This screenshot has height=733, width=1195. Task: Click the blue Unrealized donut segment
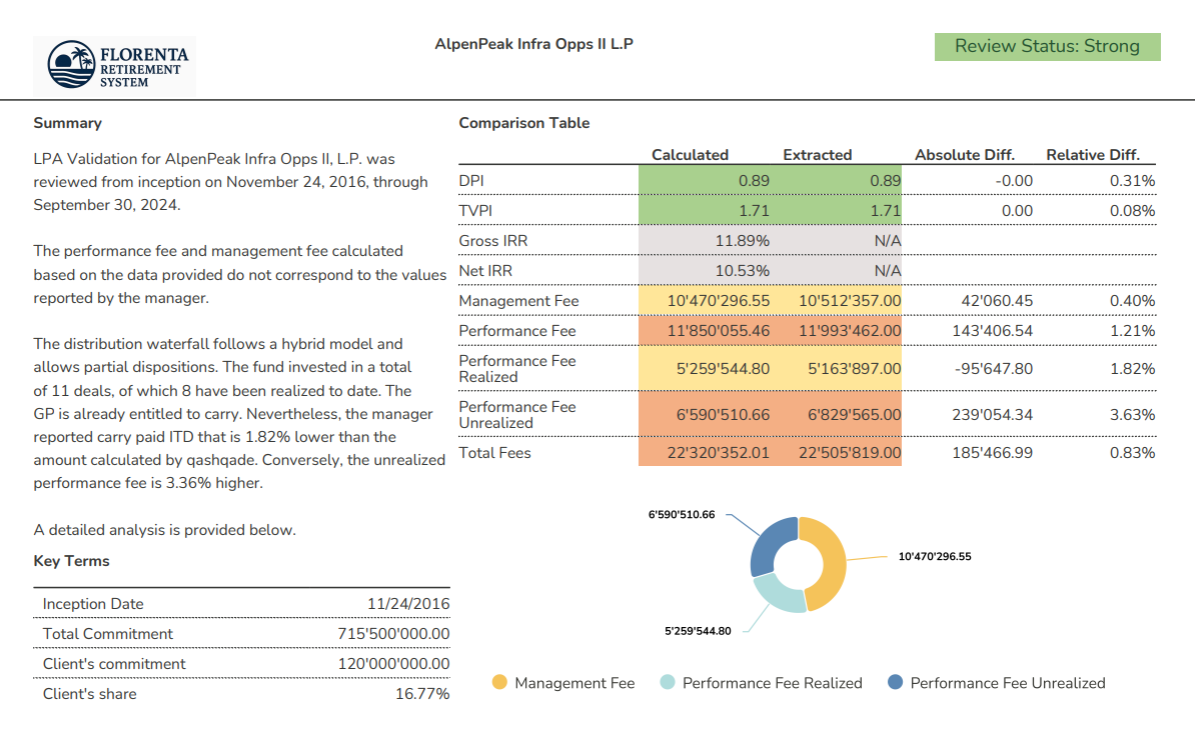click(x=768, y=545)
